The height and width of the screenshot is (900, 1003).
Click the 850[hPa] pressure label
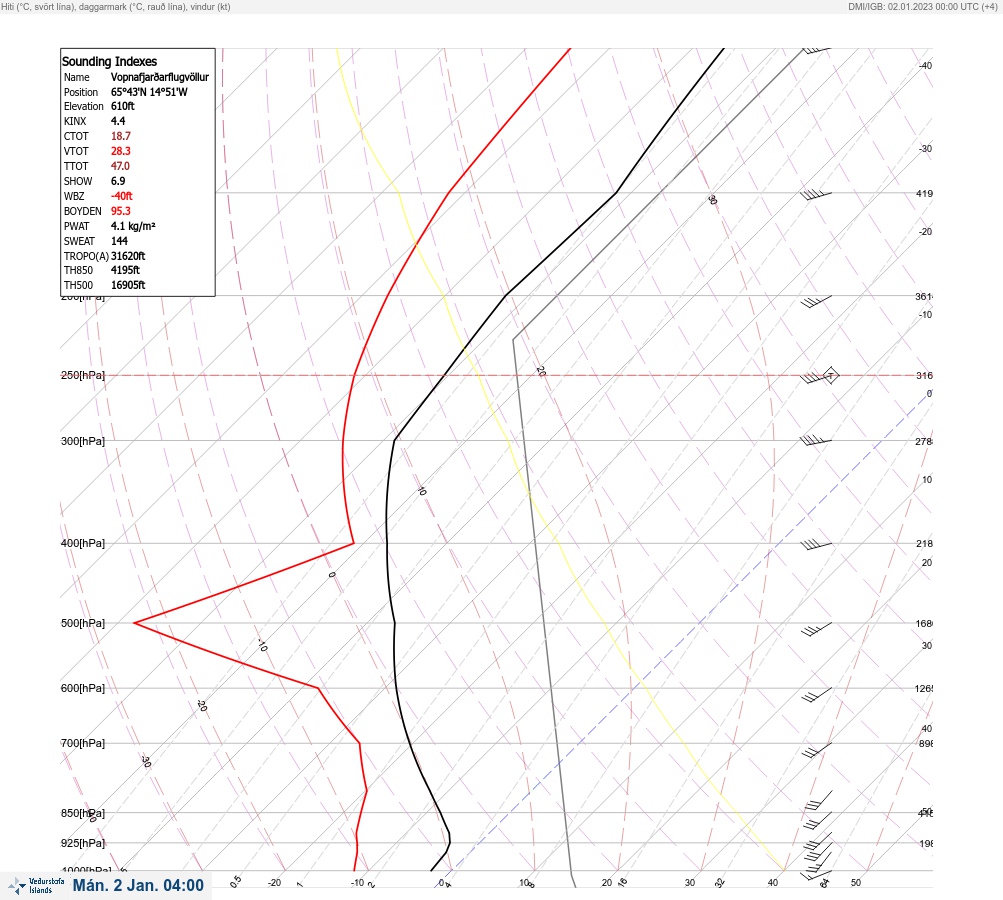83,813
